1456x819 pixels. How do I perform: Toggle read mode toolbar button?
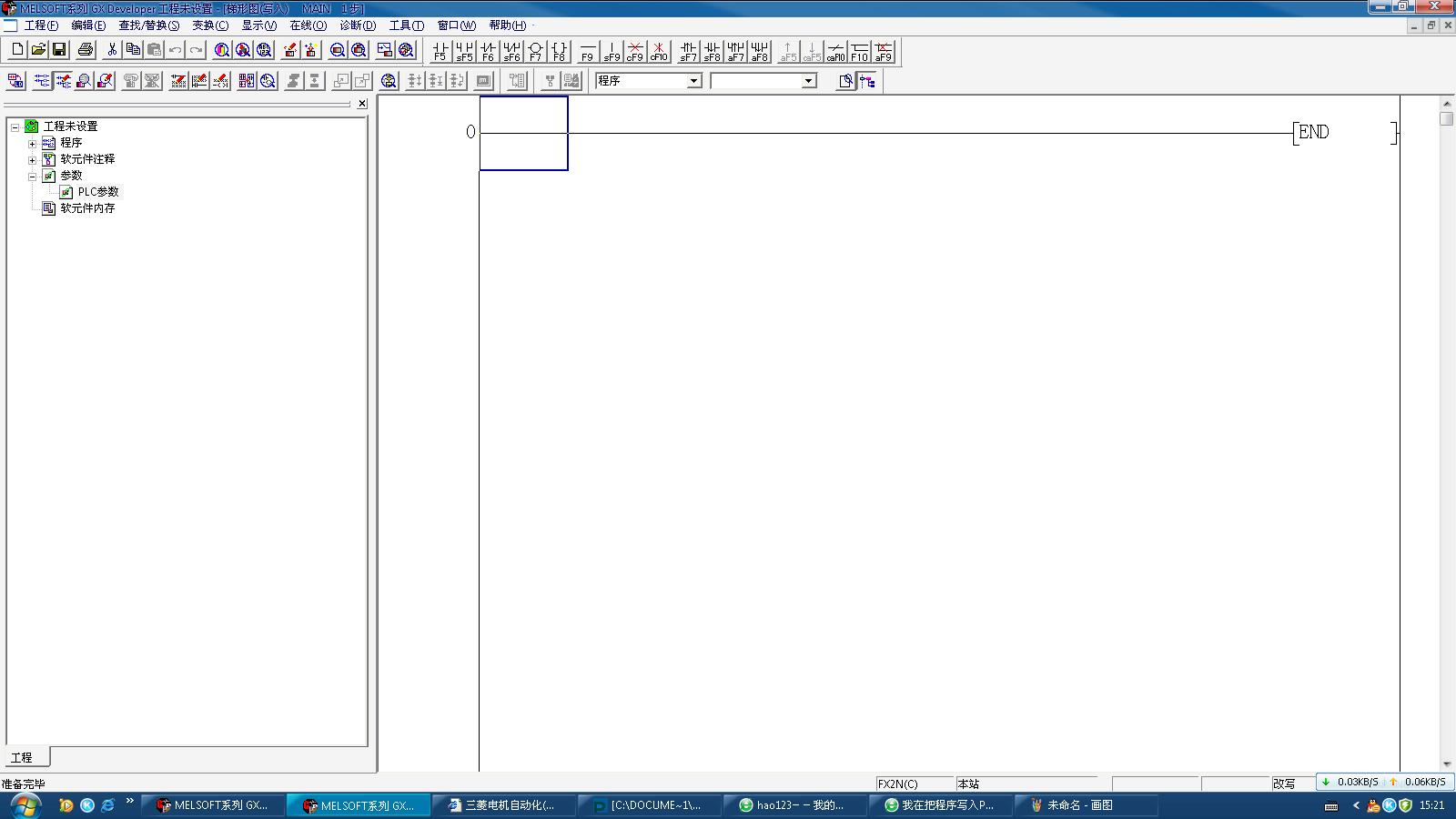click(x=42, y=81)
